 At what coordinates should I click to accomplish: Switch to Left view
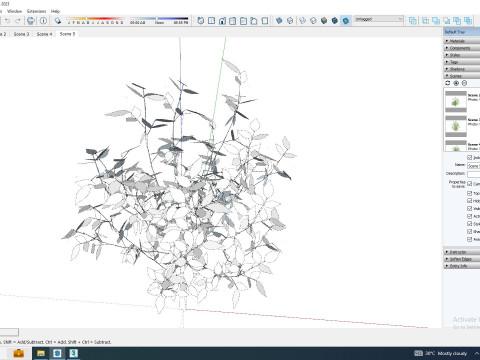coord(254,21)
